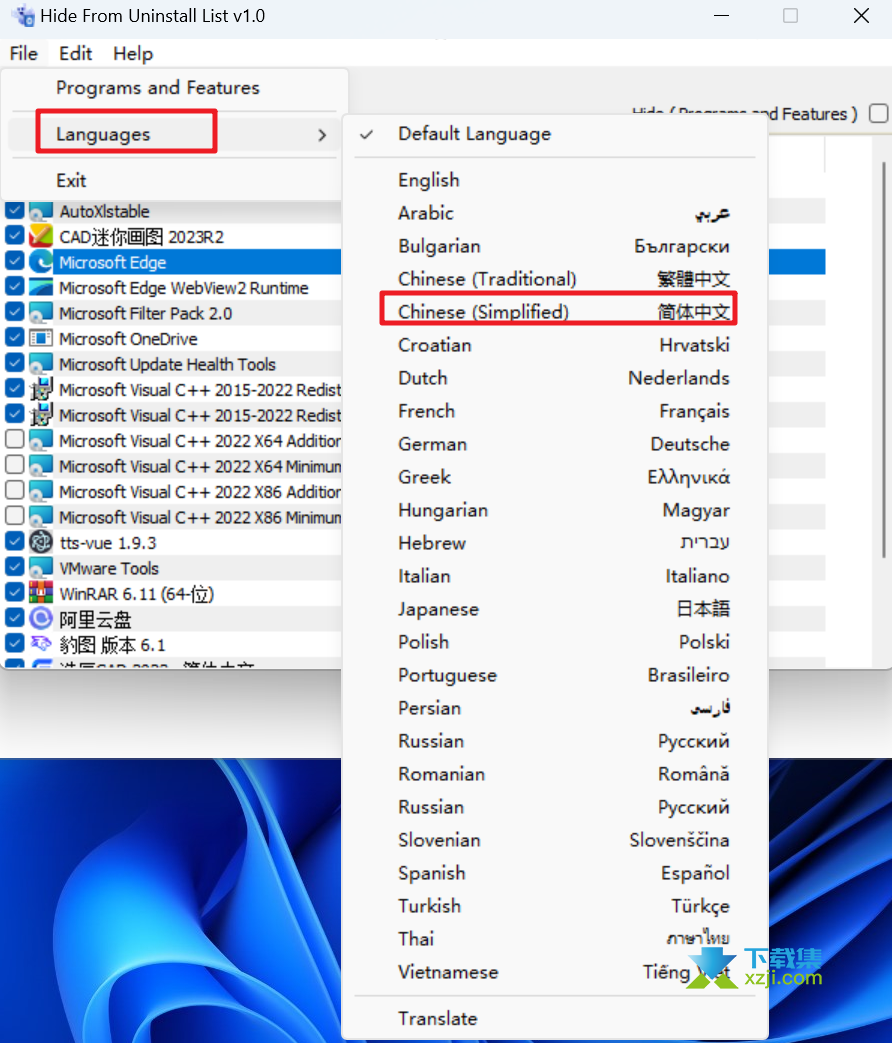Uncheck the tts-vue 1.9.3 checkbox
892x1043 pixels.
click(15, 541)
